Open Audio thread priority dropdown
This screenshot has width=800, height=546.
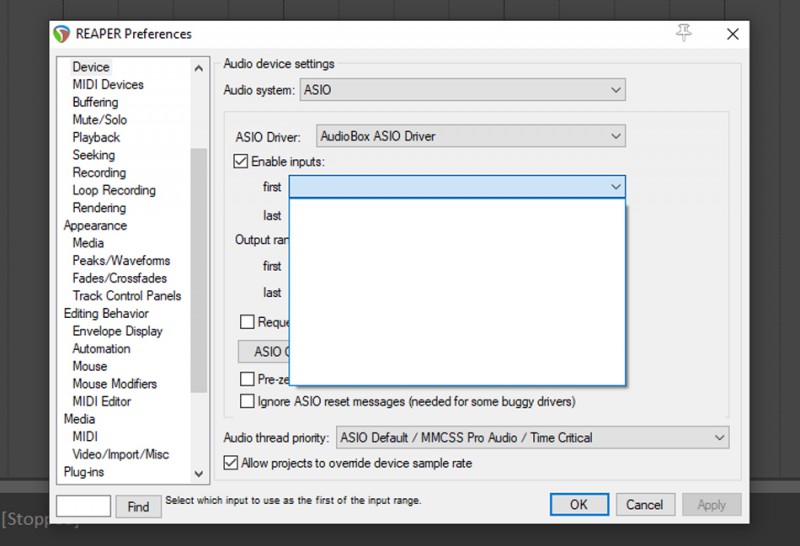click(532, 437)
